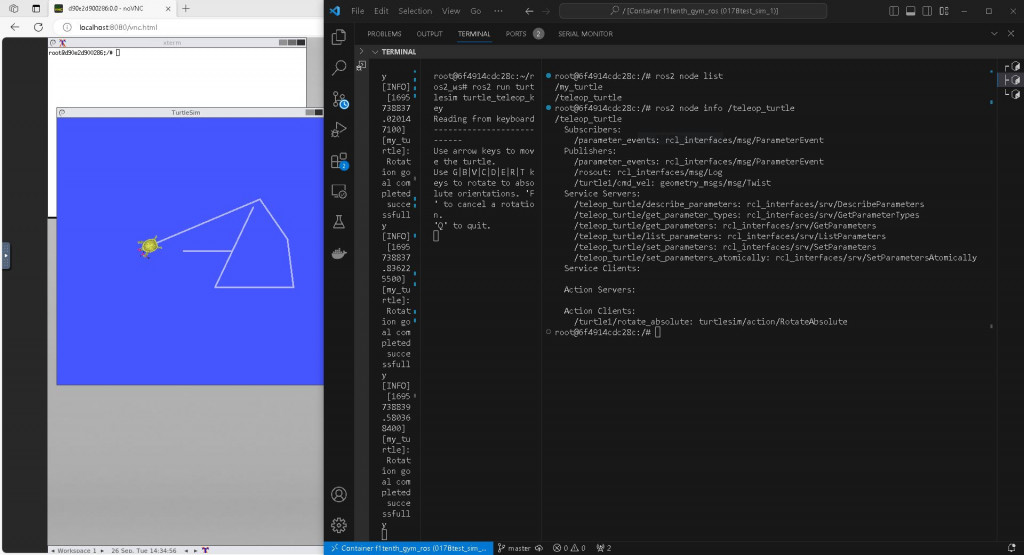The width and height of the screenshot is (1024, 555).
Task: Click the master branch in status bar
Action: click(514, 548)
